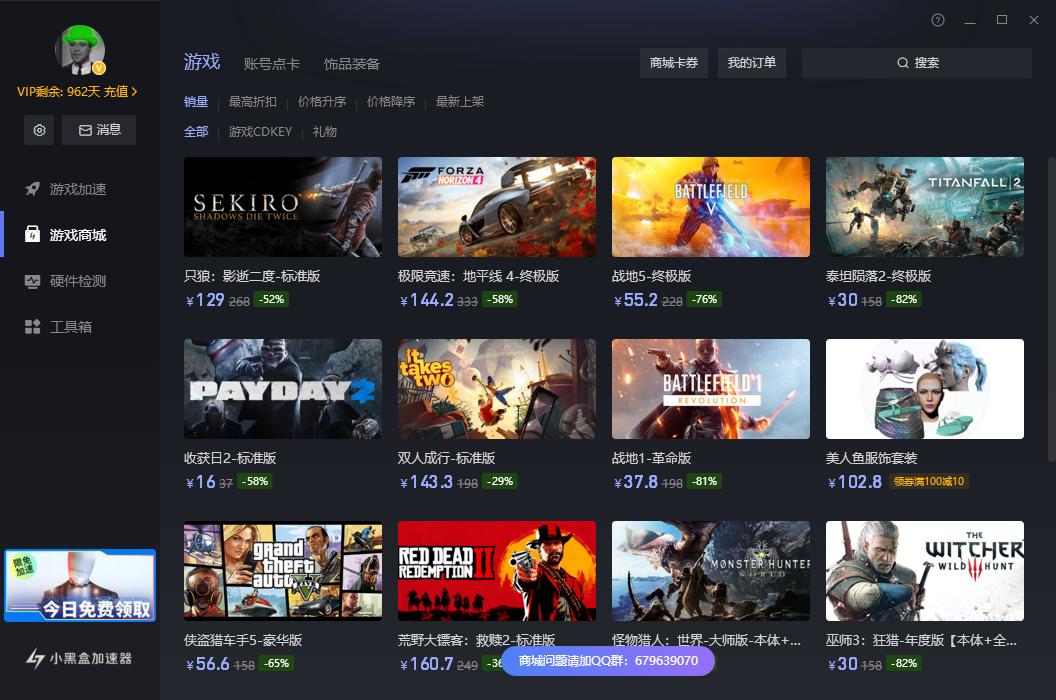Click title 战地1-革命版
Viewport: 1056px width, 700px height.
(x=651, y=458)
